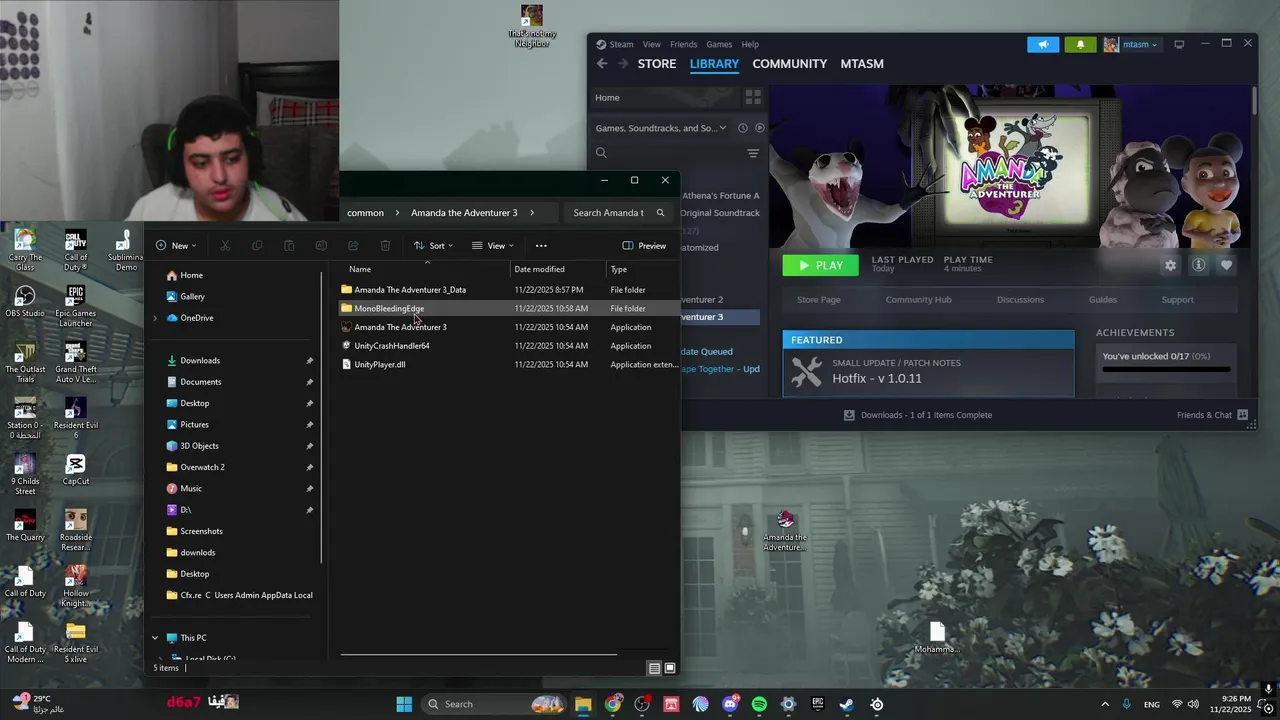Open Steam announcements megaphone button
The image size is (1280, 720).
[x=1043, y=44]
